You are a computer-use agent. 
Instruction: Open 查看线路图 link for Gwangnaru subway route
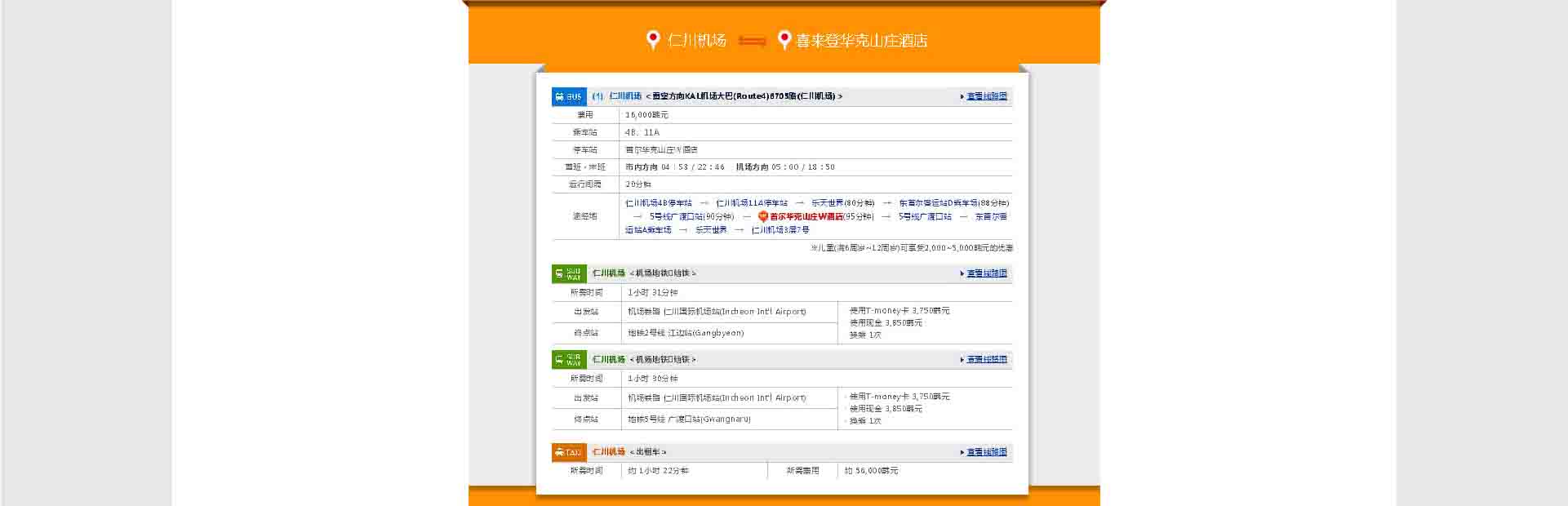click(x=987, y=359)
